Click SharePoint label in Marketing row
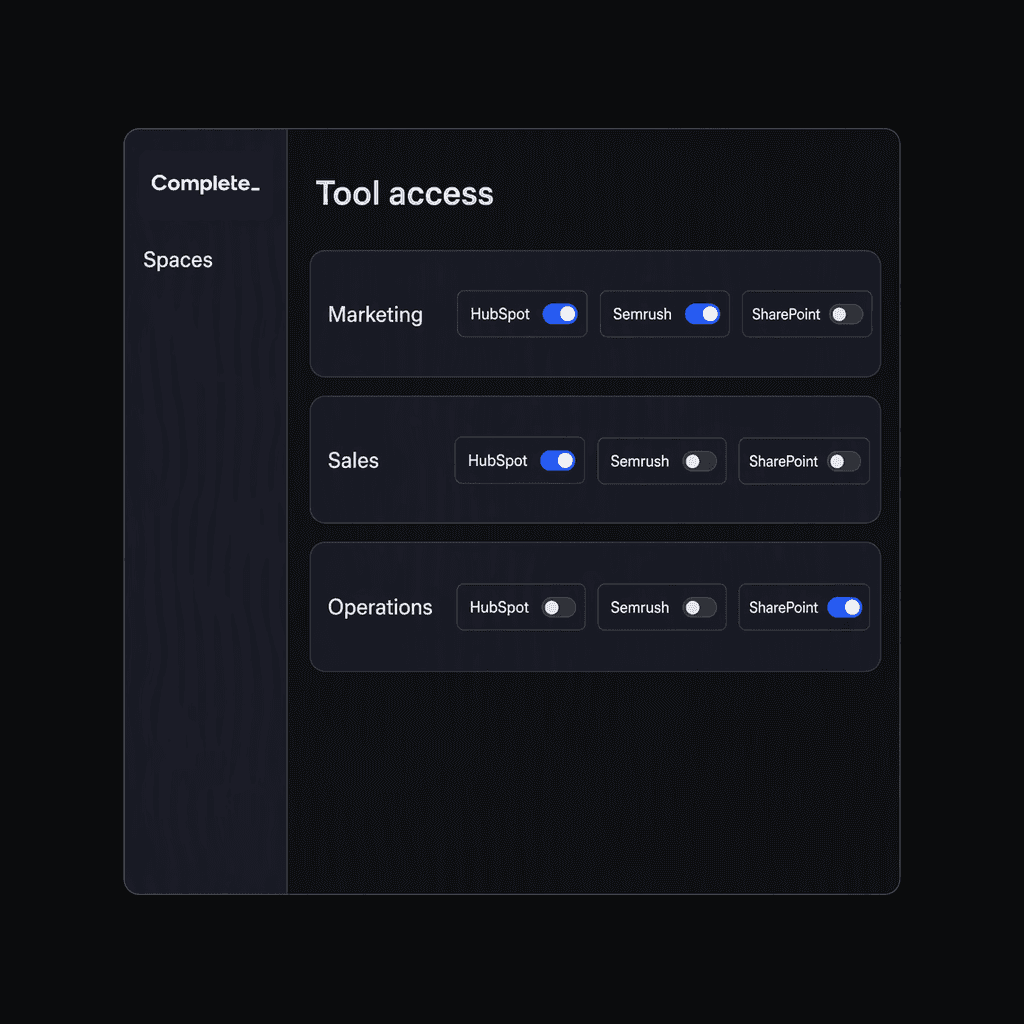 pyautogui.click(x=786, y=314)
